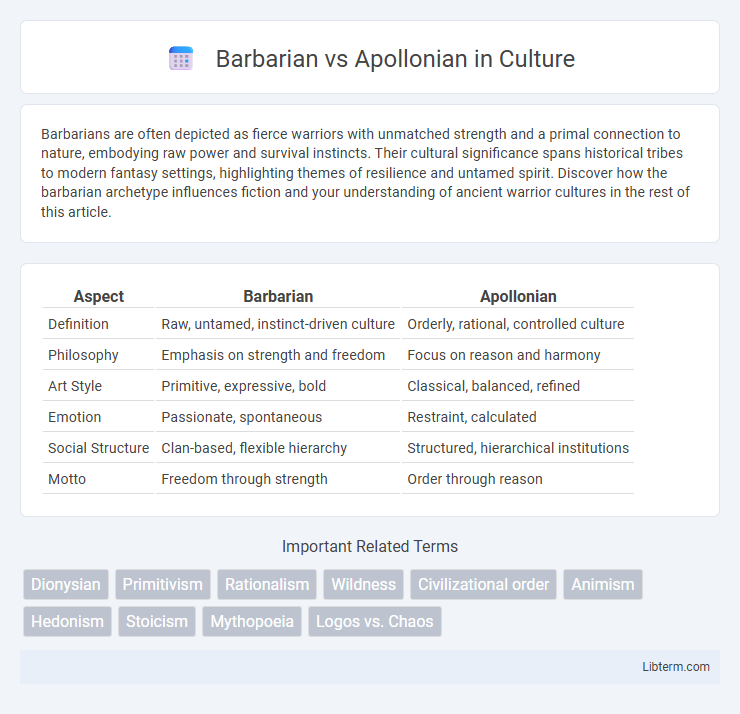This screenshot has height=714, width=740.
Task: Click the 'Aspect' column header
Action: 99,296
